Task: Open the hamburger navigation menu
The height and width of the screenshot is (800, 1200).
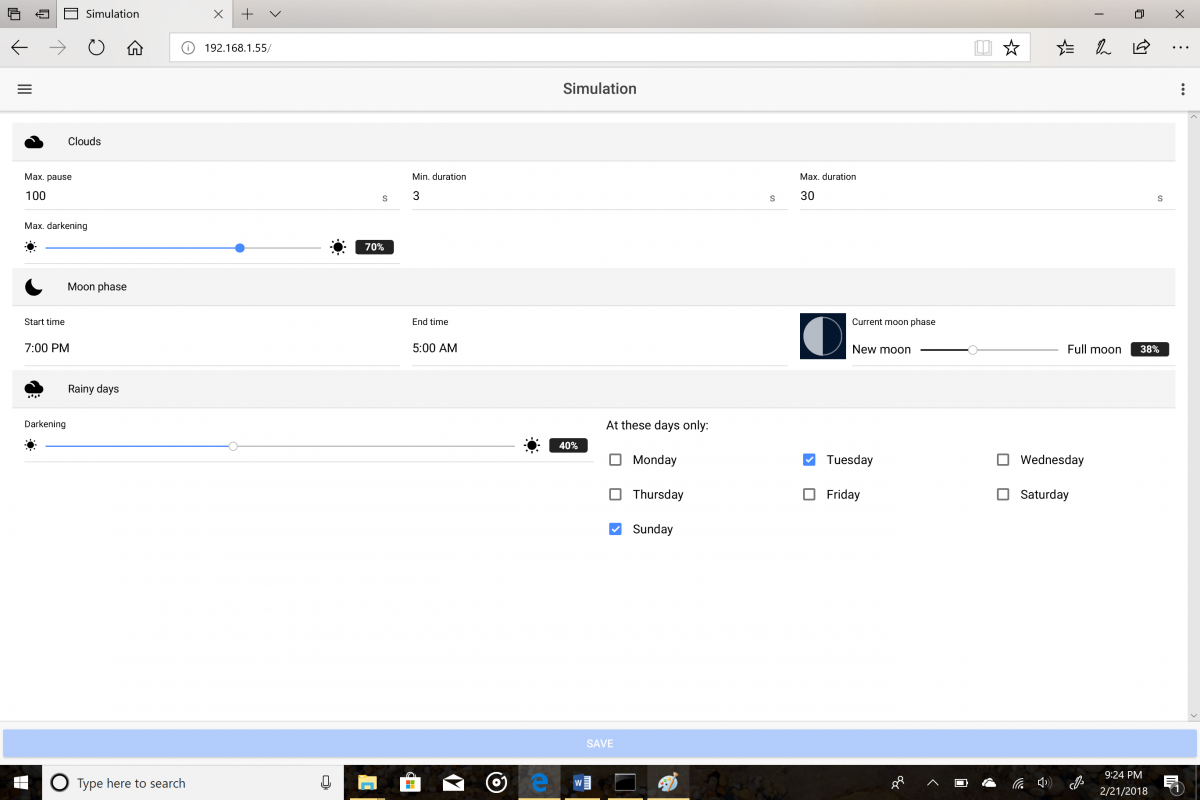Action: pos(25,89)
